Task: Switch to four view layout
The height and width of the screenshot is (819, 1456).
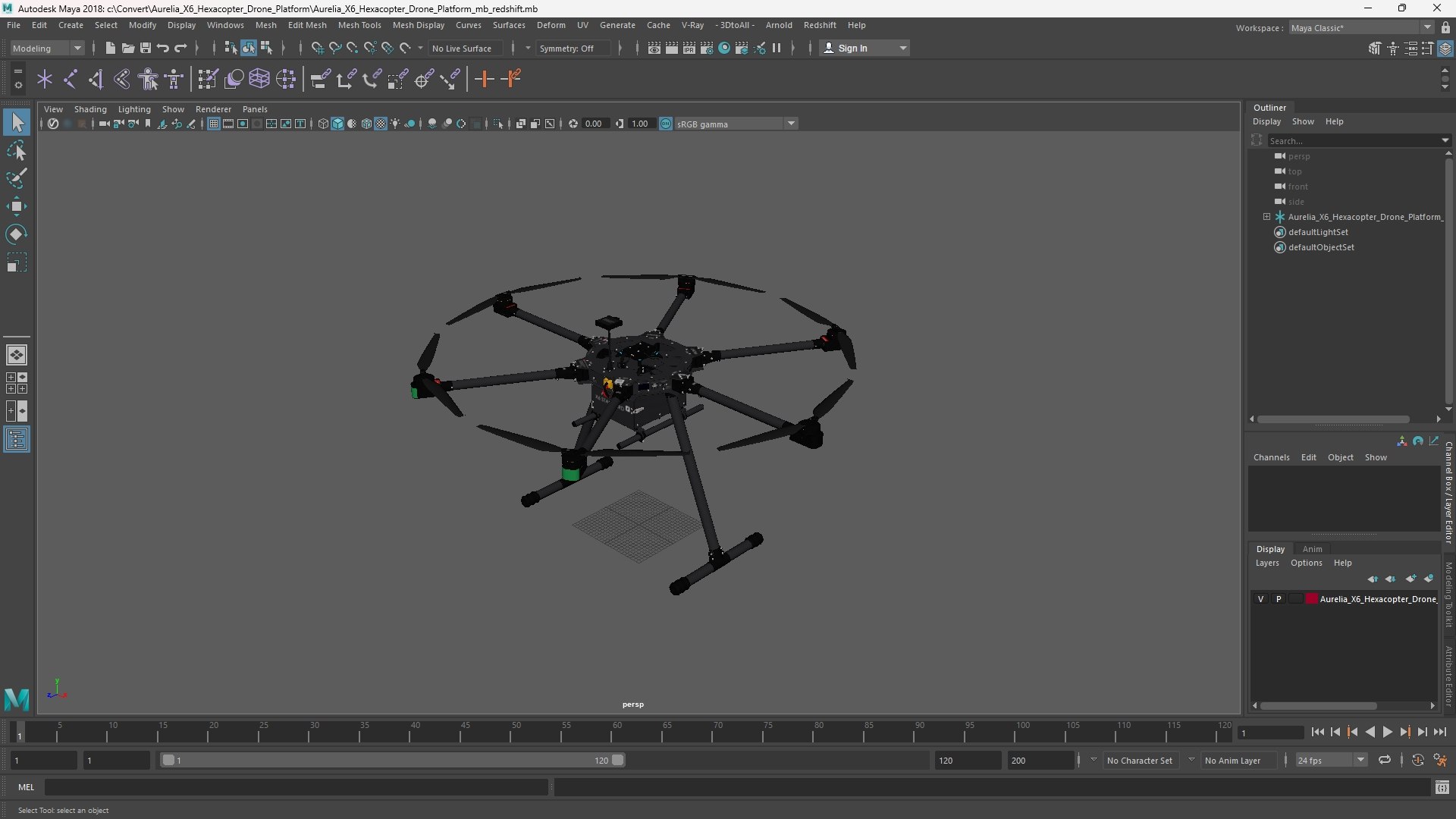Action: 17,383
